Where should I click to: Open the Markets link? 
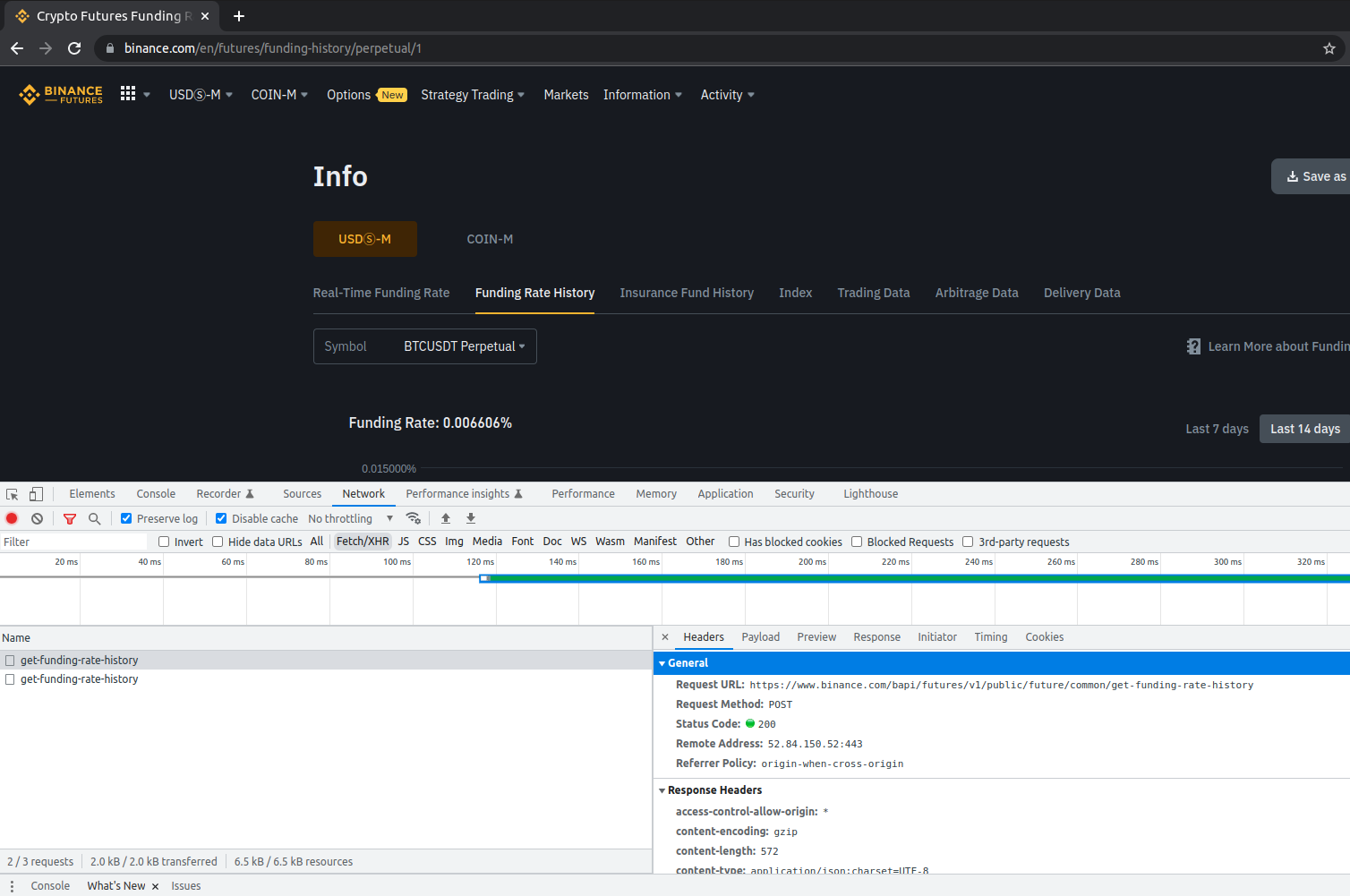point(566,95)
